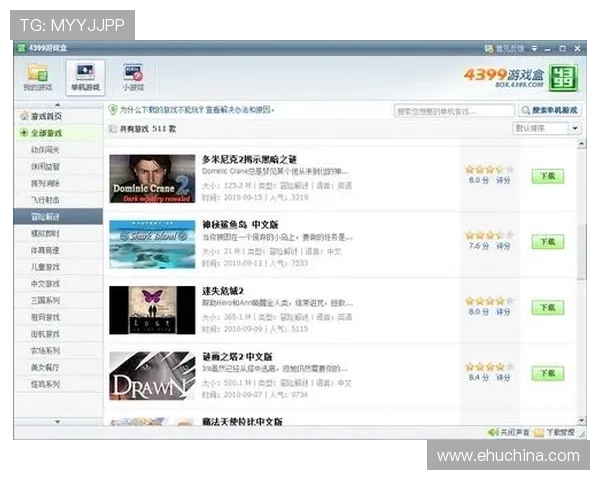
Task: Click the icon beside 共有游戏 511 款
Action: coord(113,129)
